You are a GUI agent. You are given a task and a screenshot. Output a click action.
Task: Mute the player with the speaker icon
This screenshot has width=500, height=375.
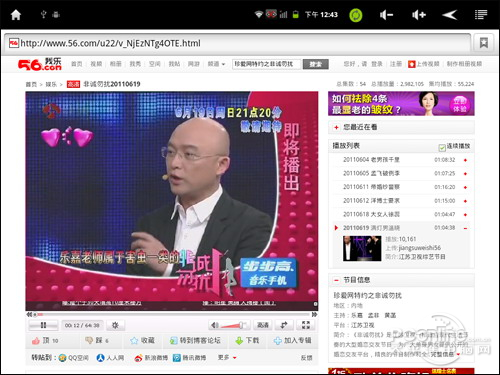215,325
